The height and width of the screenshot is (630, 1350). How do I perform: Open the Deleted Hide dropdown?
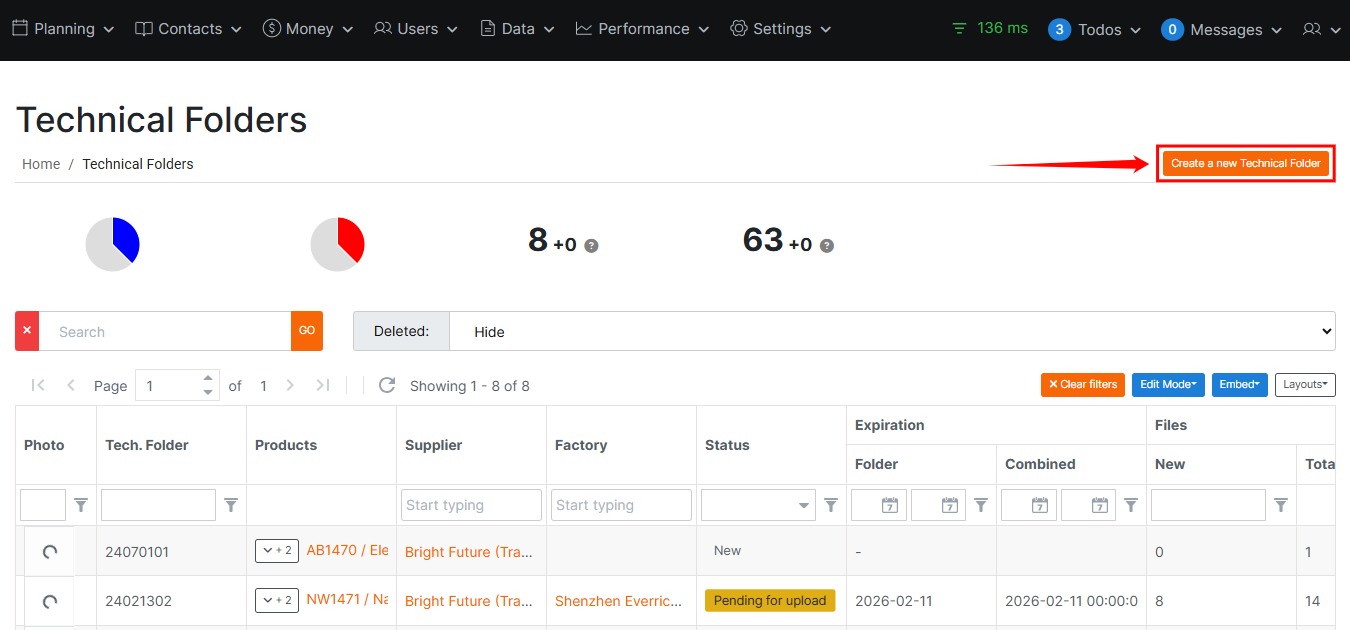(891, 331)
